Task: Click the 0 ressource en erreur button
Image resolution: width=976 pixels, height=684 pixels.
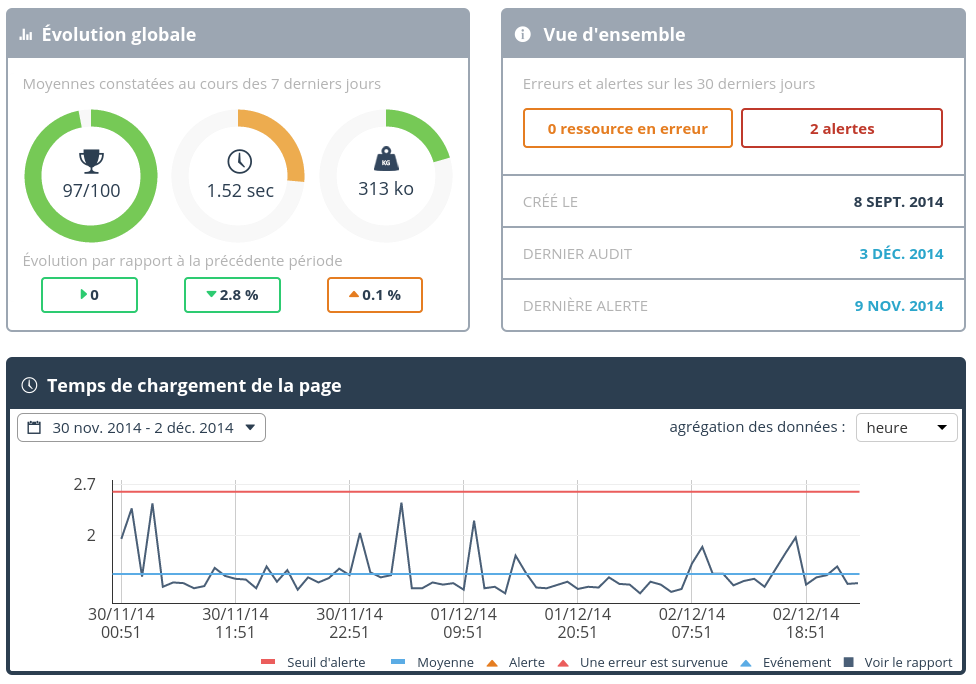Action: click(627, 128)
